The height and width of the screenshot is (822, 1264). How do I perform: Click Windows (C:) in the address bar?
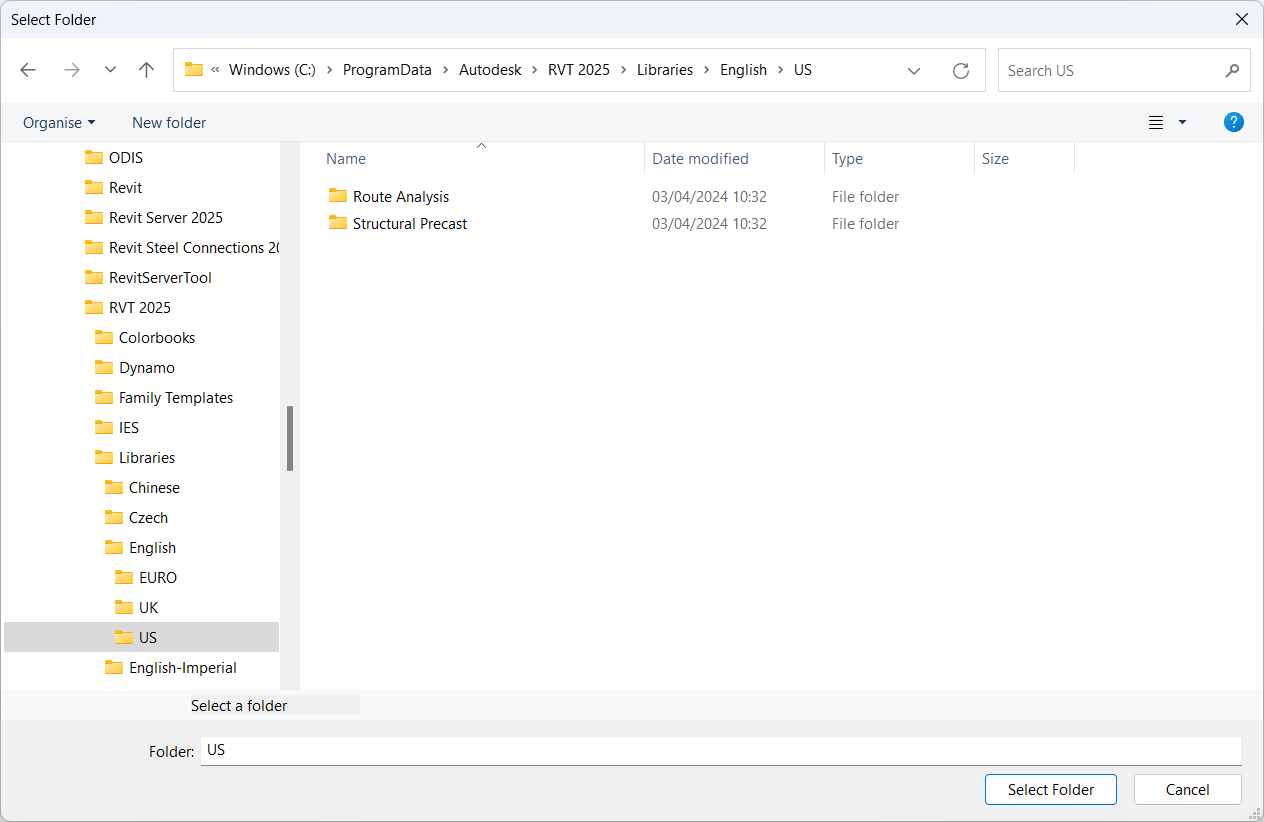click(x=272, y=70)
